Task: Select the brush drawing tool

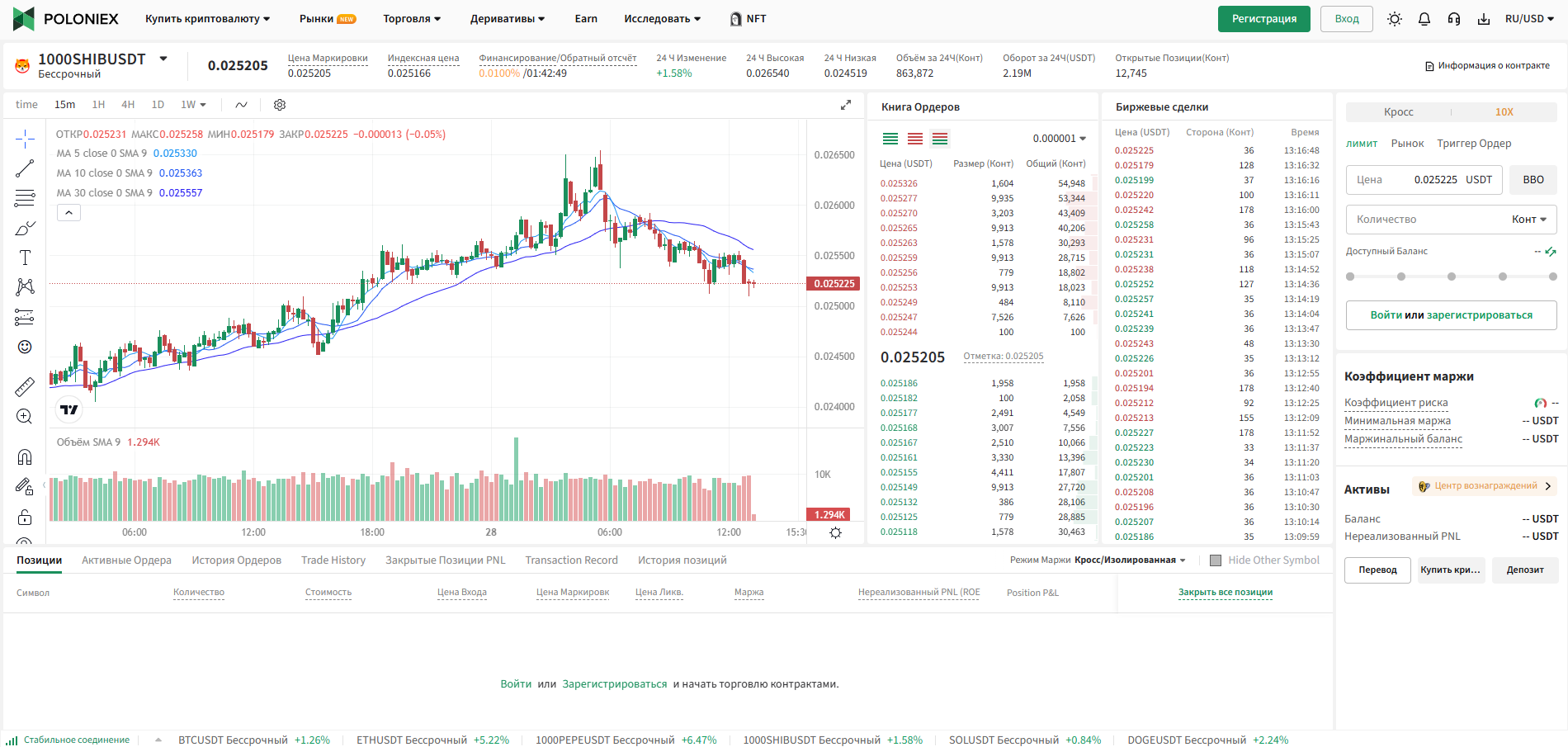Action: pos(25,228)
